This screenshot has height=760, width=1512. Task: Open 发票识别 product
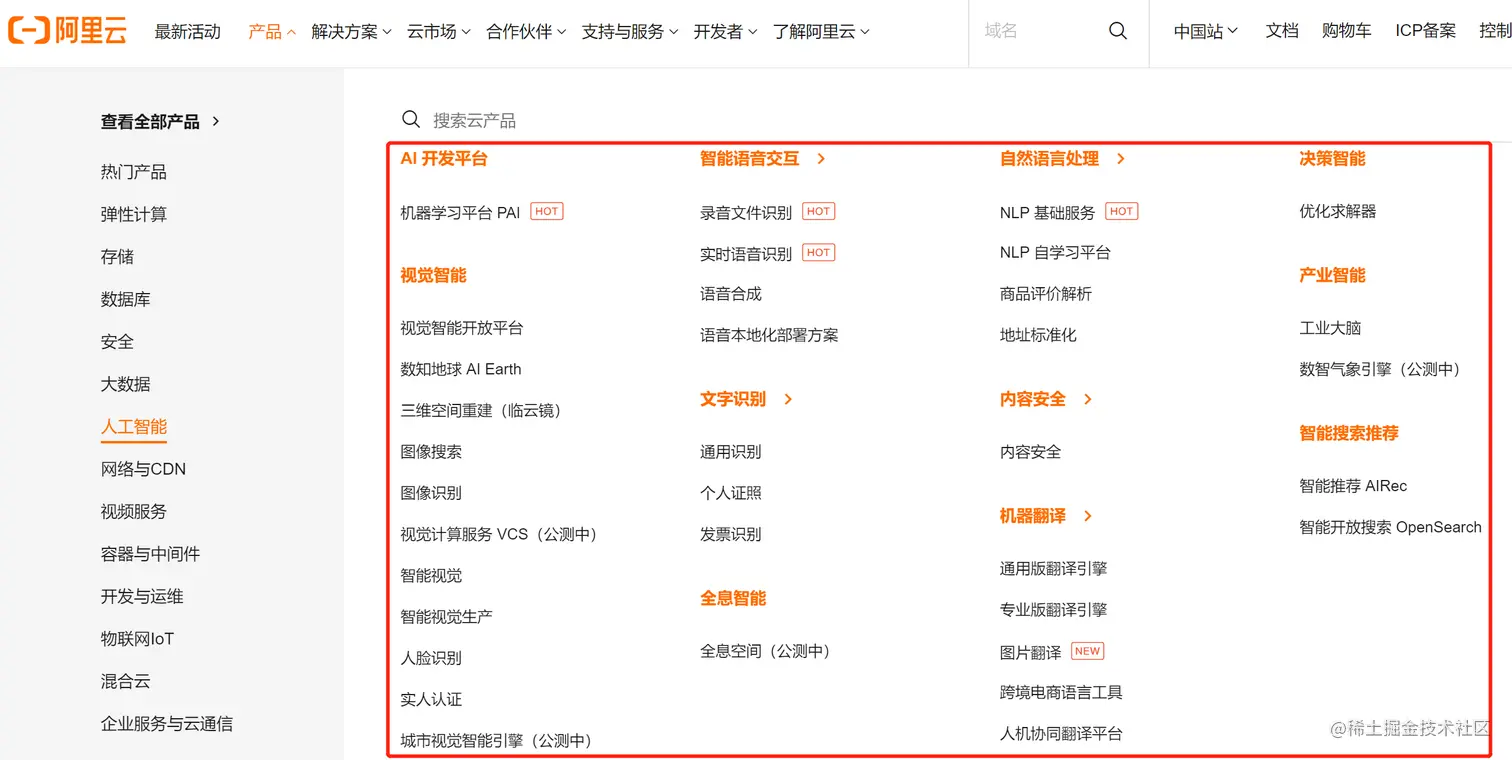click(x=731, y=534)
